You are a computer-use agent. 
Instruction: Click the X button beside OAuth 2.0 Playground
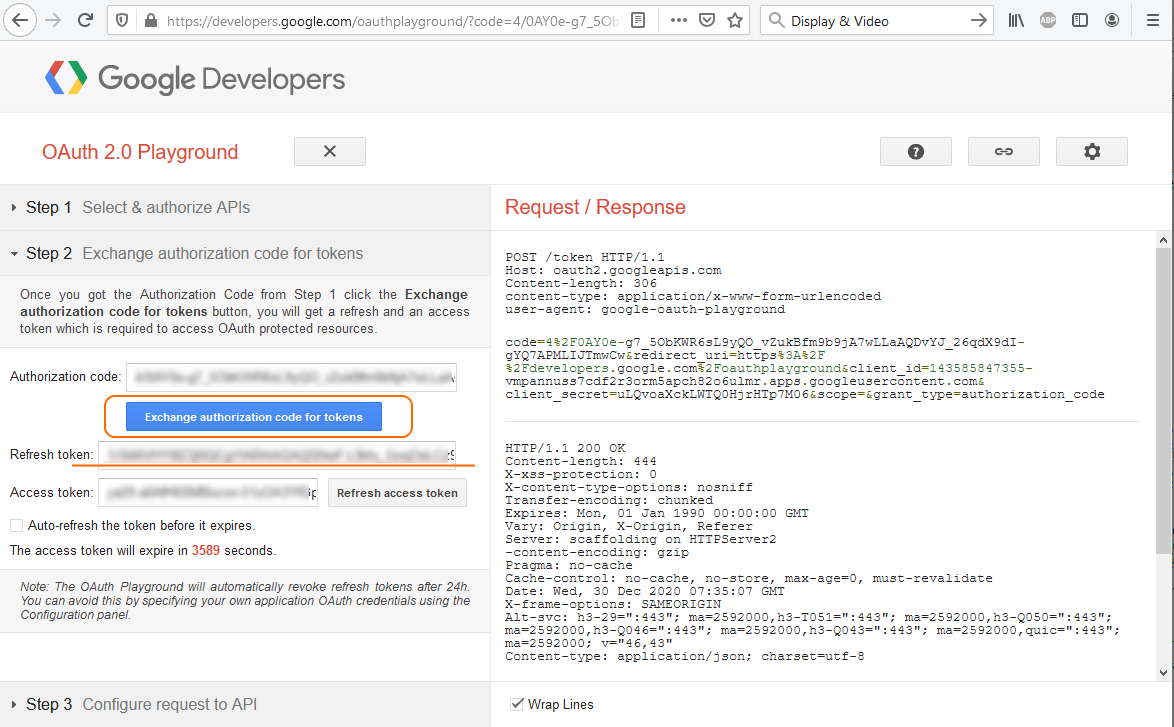coord(330,152)
